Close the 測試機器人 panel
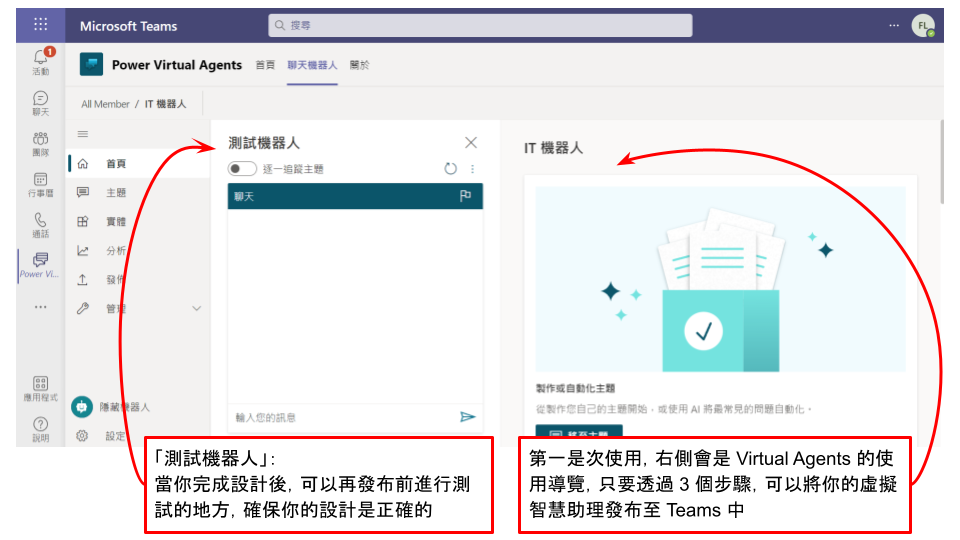The height and width of the screenshot is (540, 960). tap(471, 143)
